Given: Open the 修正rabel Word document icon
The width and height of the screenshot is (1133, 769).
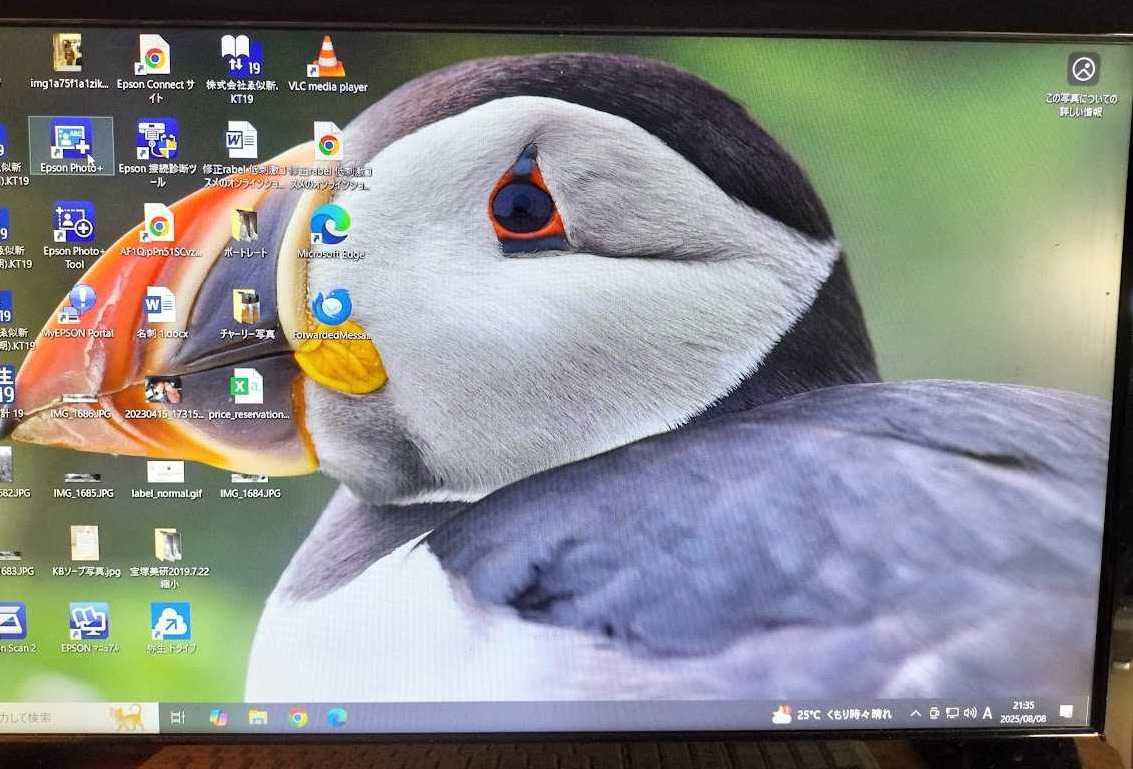Looking at the screenshot, I should click(241, 139).
